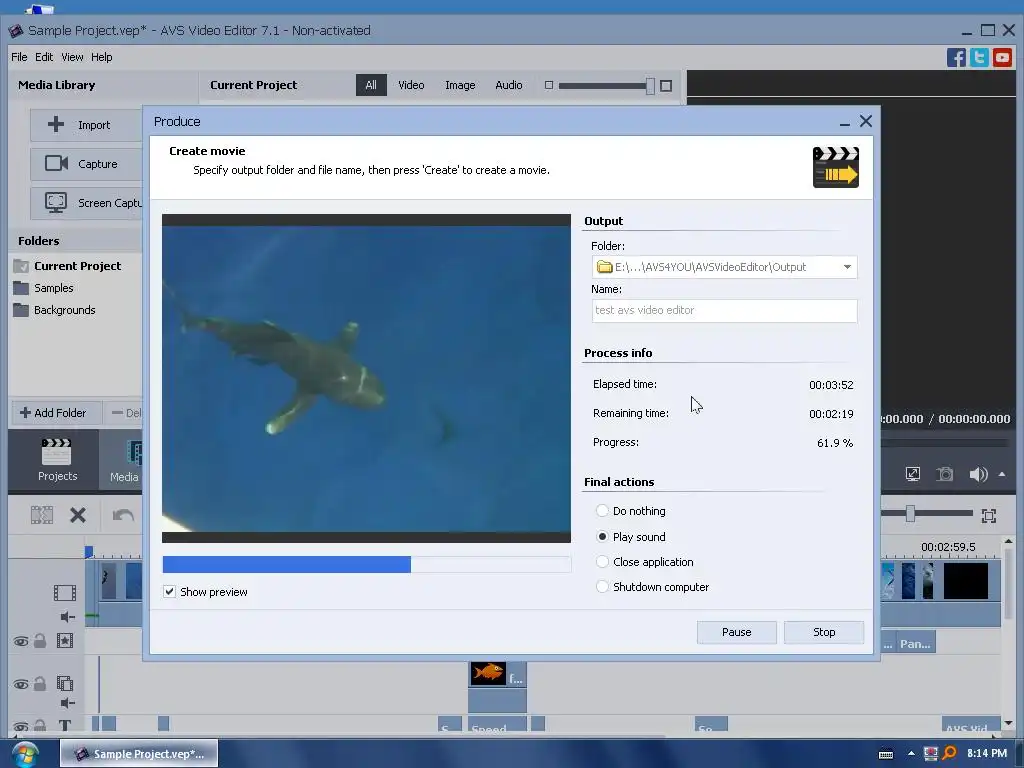Click the timeline scrollbar up arrow
Image resolution: width=1024 pixels, height=768 pixels.
pyautogui.click(x=1008, y=541)
